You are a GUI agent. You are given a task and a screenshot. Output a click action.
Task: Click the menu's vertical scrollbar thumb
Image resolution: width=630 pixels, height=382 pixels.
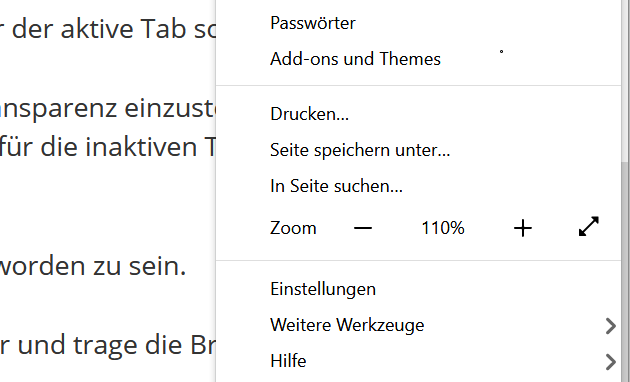[625, 271]
